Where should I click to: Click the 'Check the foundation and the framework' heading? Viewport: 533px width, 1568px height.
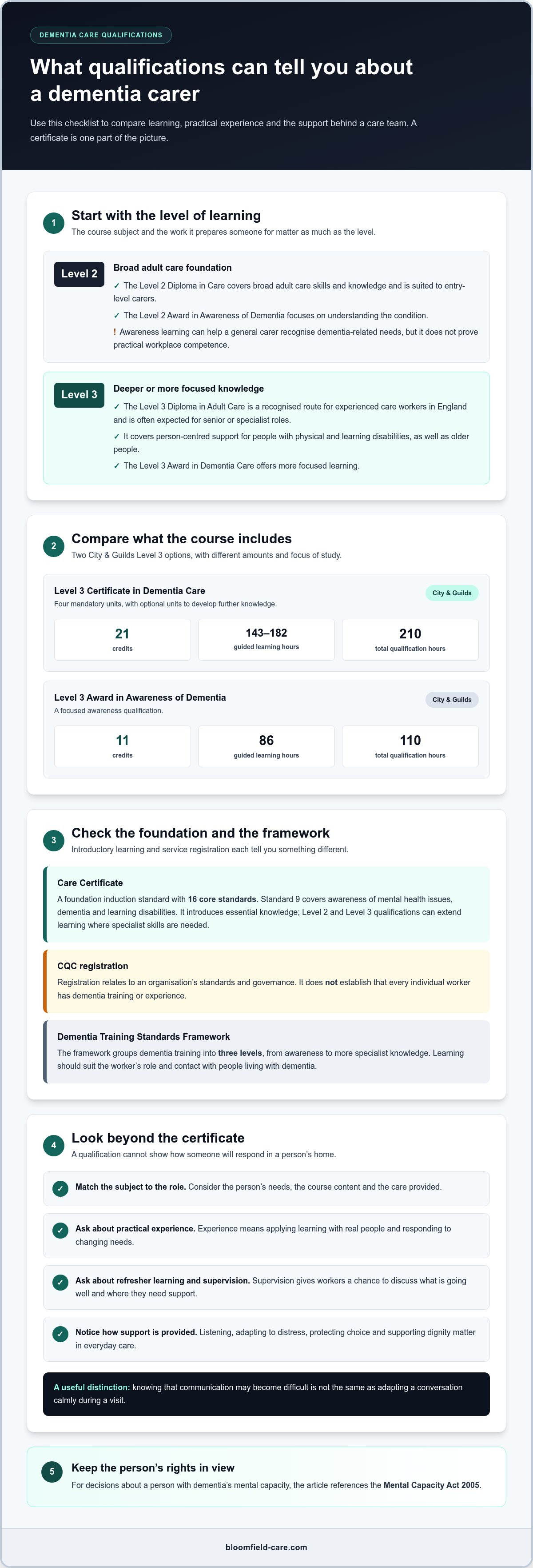pos(200,833)
